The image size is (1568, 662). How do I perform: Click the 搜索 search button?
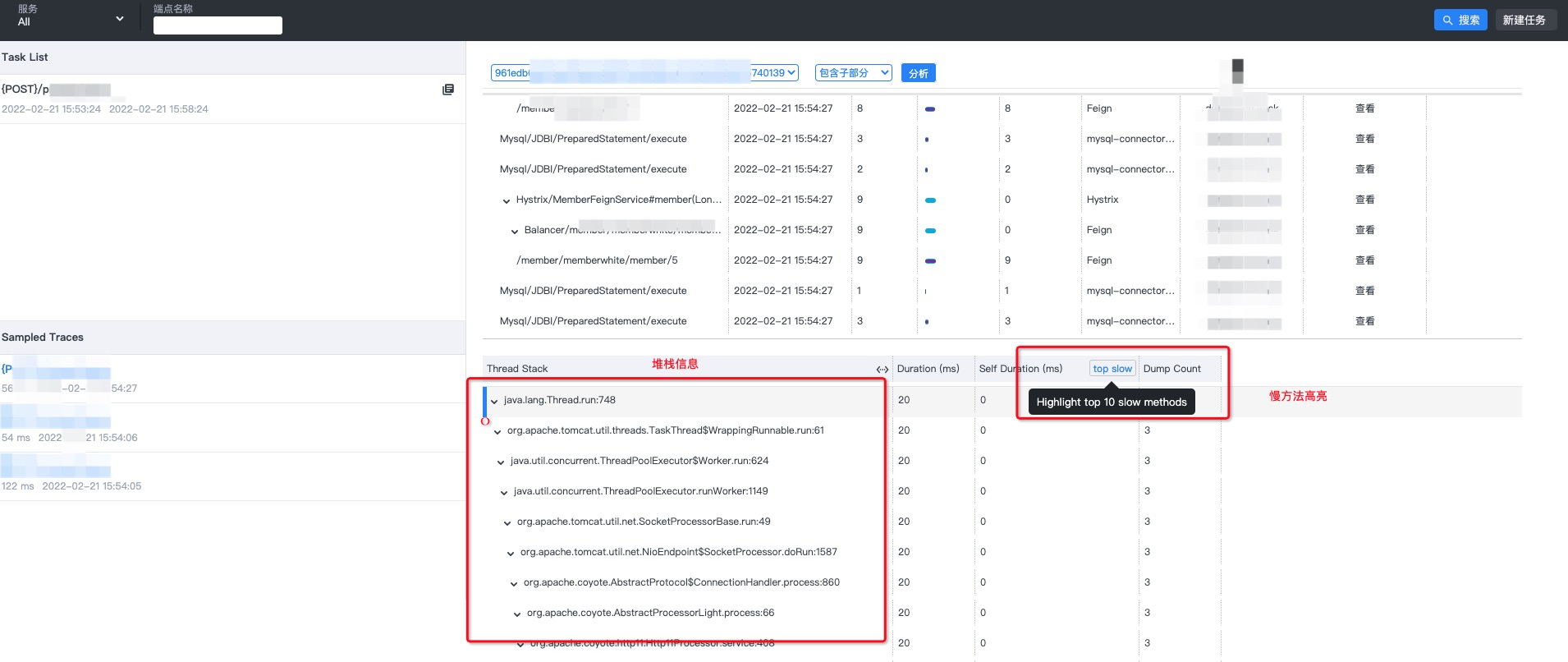[1460, 20]
